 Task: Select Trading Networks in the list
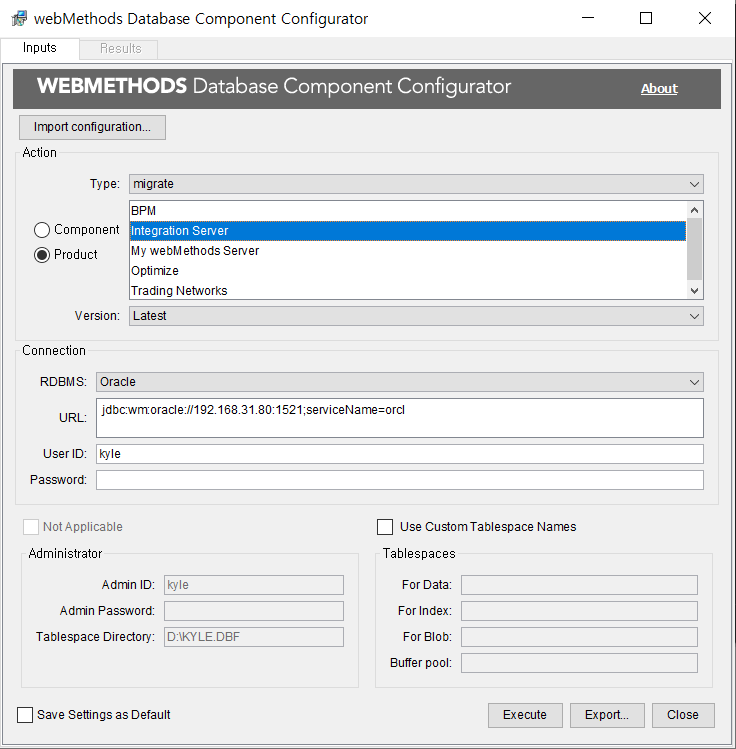tap(408, 291)
